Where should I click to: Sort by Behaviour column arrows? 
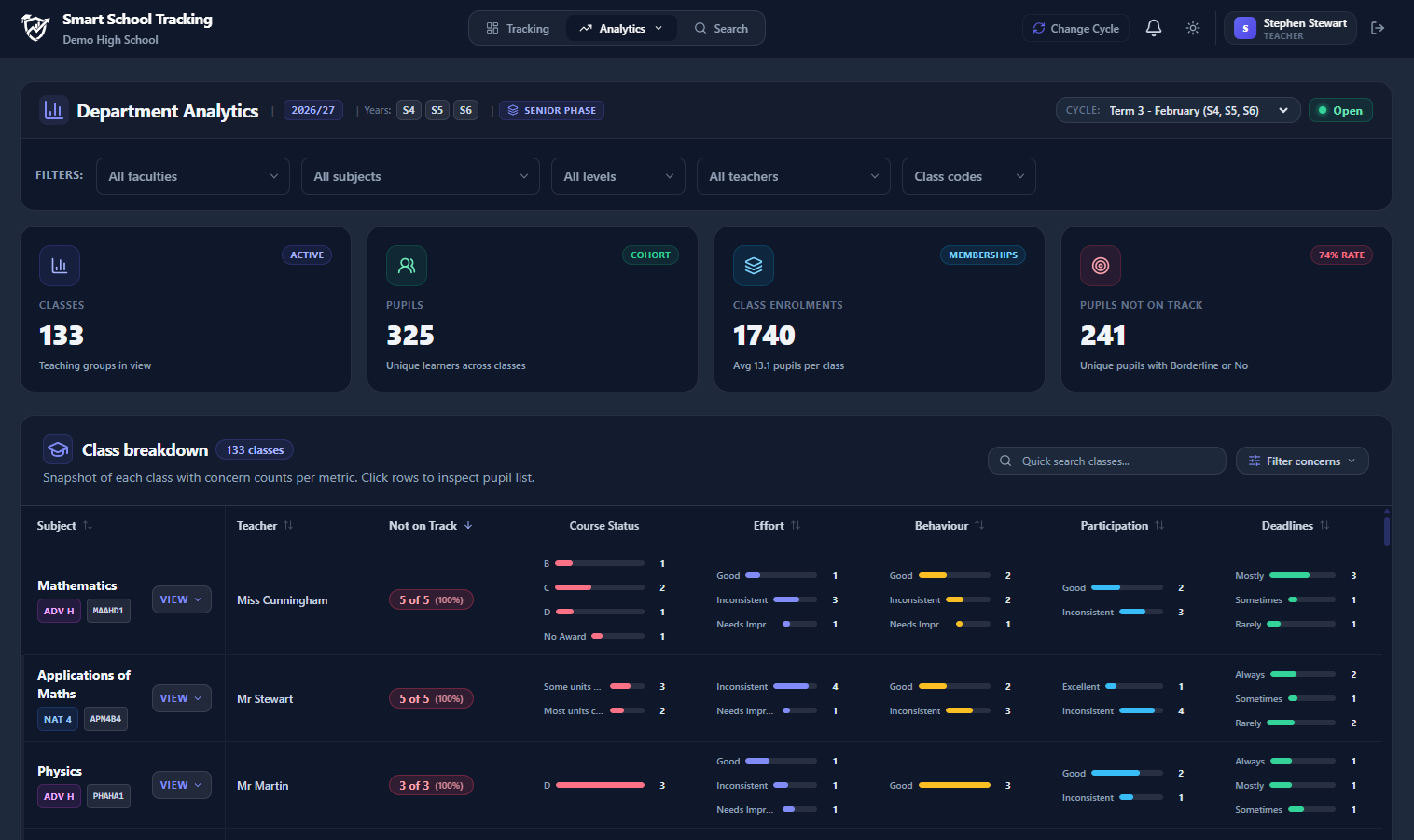point(979,525)
